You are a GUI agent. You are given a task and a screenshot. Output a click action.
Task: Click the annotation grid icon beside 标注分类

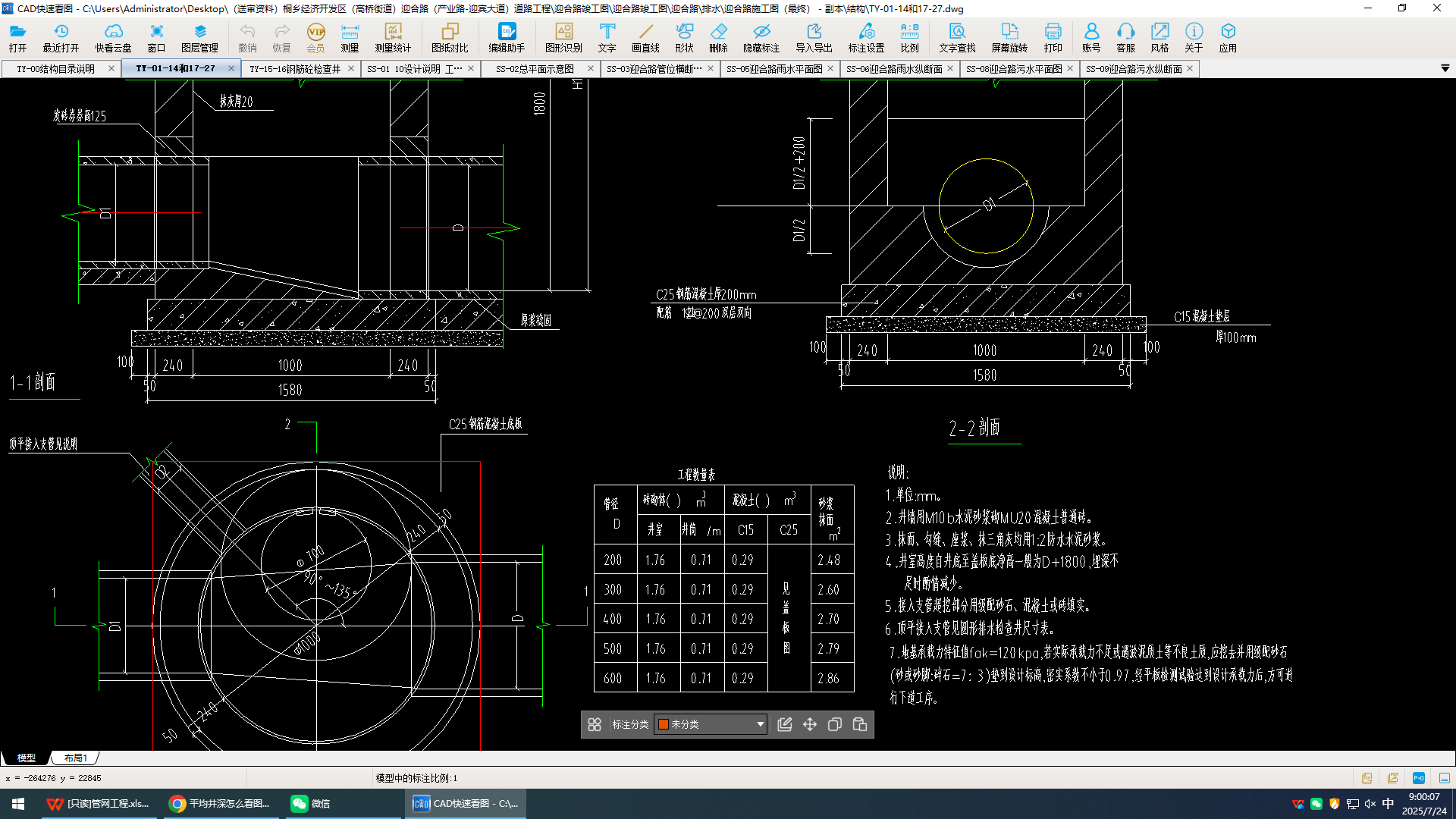pos(595,724)
